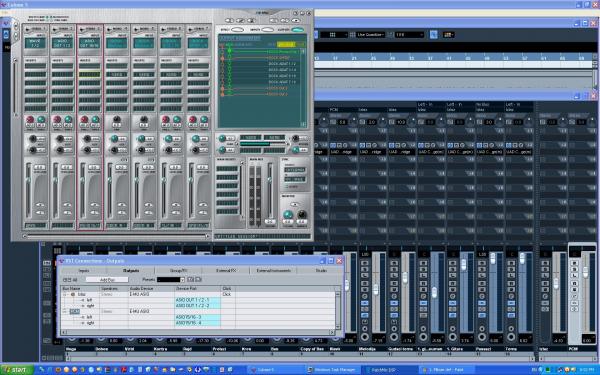Click the volume fader on first mixer strip
This screenshot has width=600, height=375.
[x=28, y=180]
